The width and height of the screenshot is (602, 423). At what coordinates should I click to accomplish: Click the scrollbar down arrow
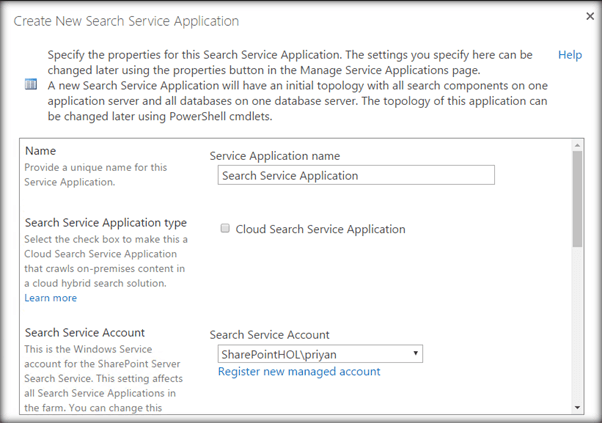click(577, 407)
